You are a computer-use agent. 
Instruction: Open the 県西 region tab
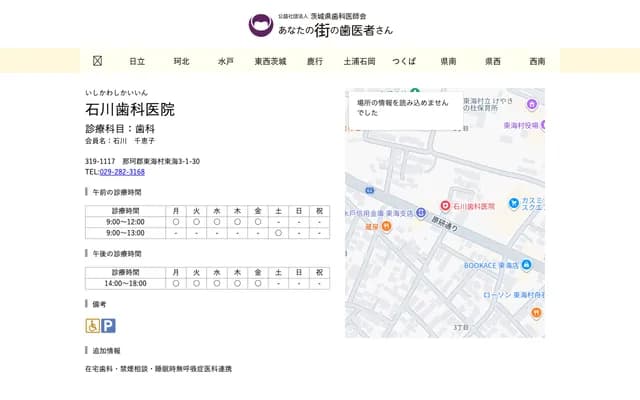[493, 61]
